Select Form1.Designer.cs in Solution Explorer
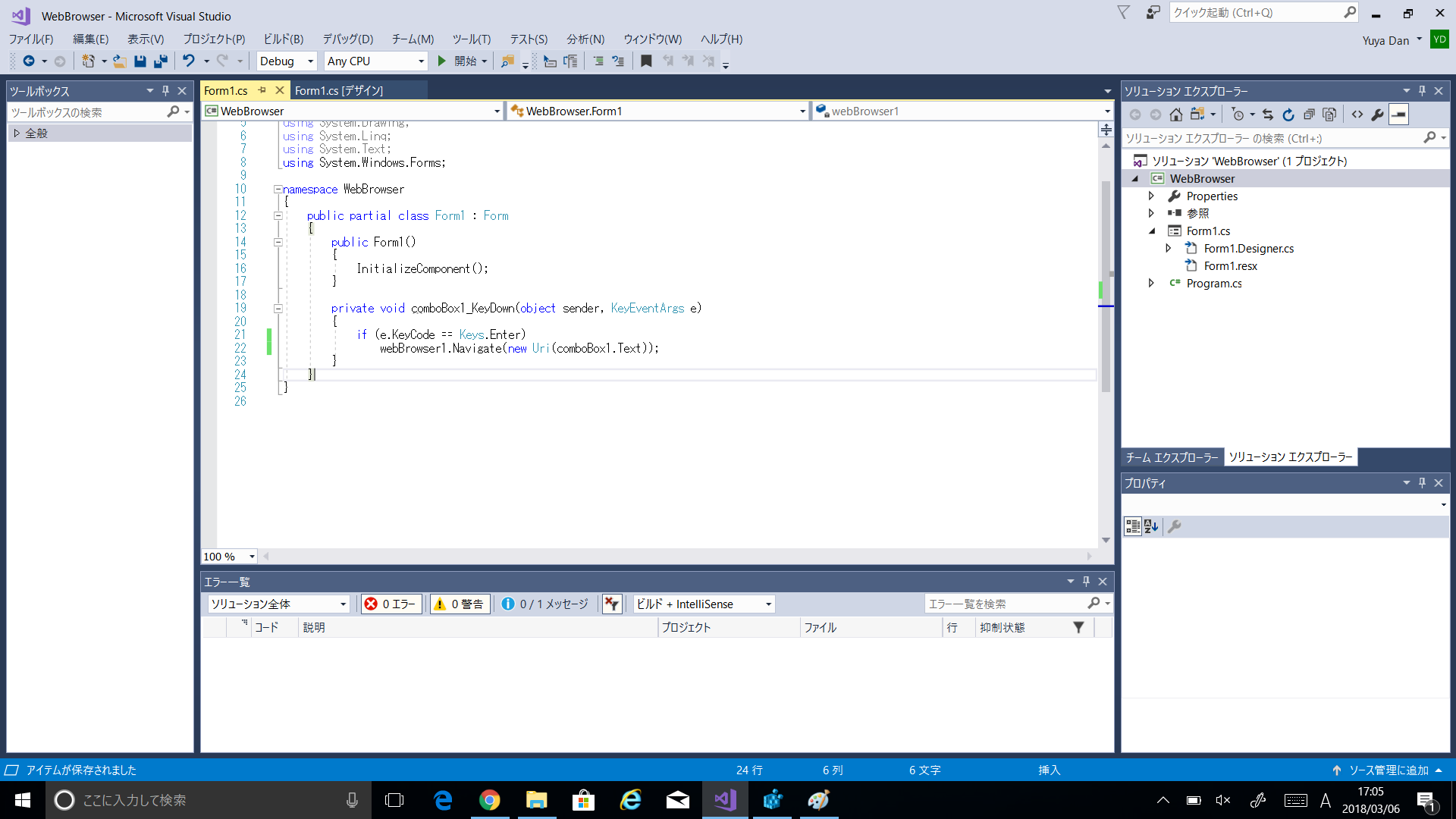This screenshot has width=1456, height=819. tap(1248, 249)
